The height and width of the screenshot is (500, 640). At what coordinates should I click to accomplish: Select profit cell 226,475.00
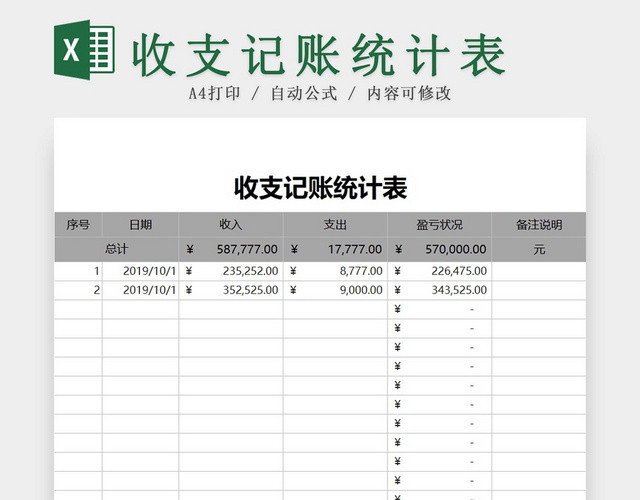440,271
